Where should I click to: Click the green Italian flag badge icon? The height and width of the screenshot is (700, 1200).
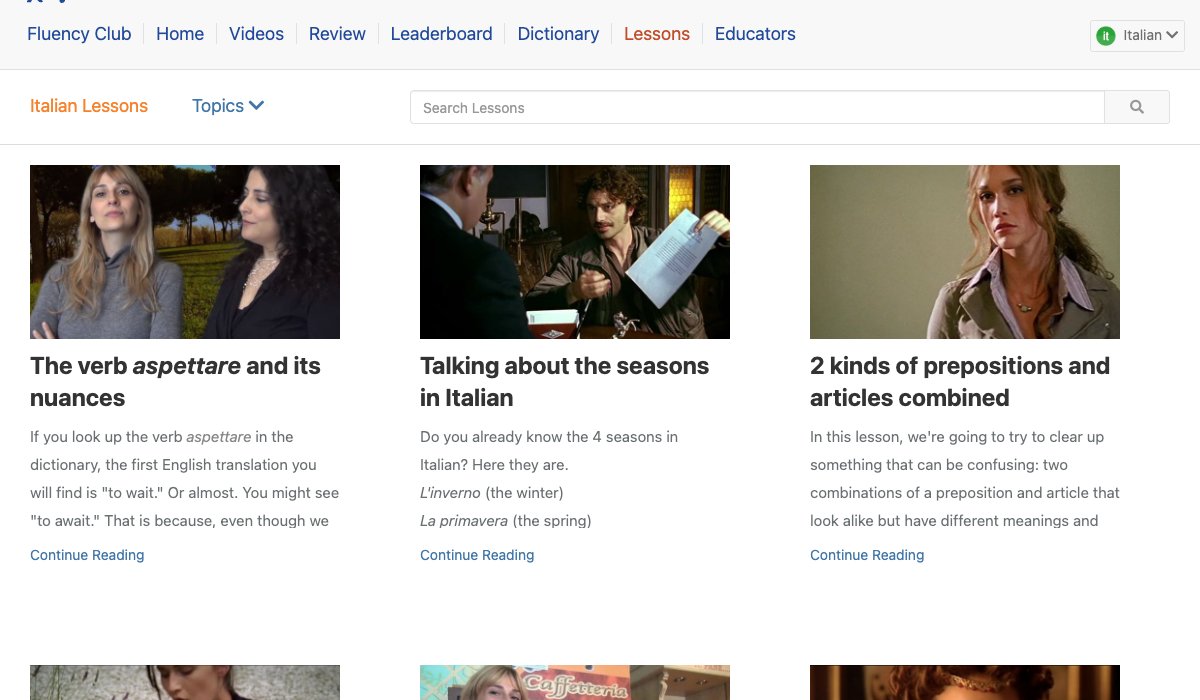1105,36
